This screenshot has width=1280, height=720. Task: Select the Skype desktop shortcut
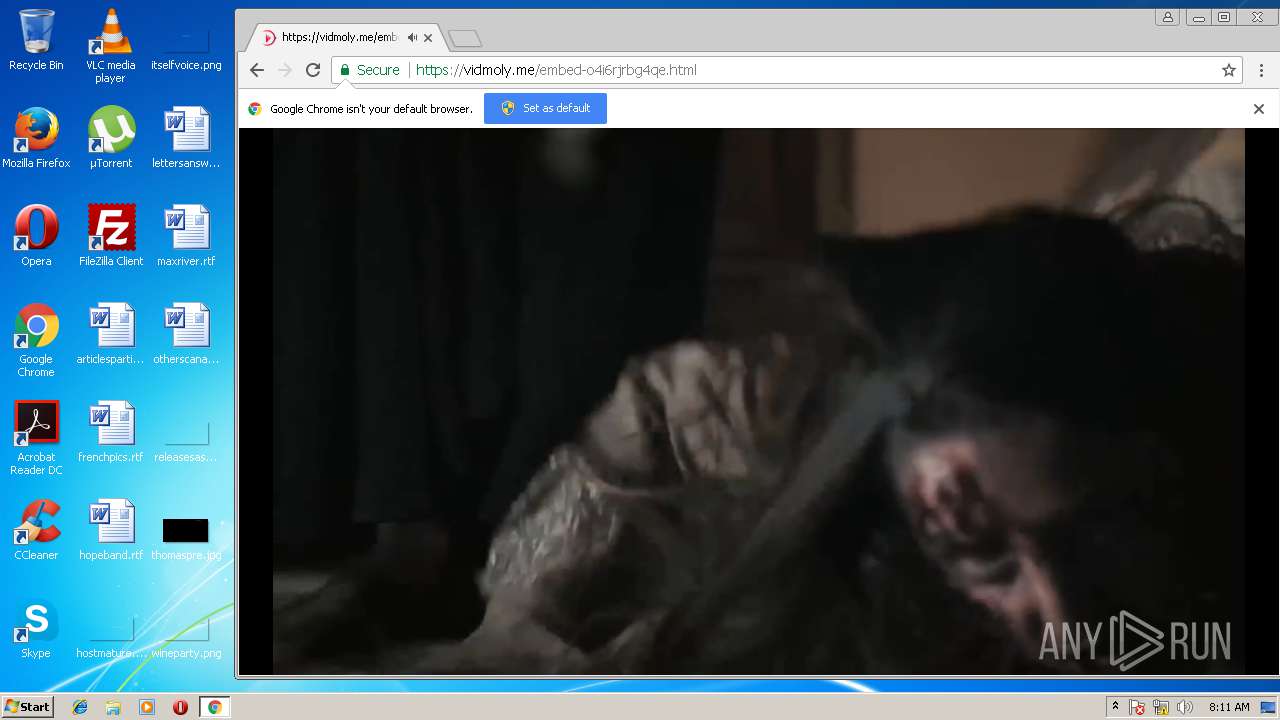pyautogui.click(x=36, y=628)
